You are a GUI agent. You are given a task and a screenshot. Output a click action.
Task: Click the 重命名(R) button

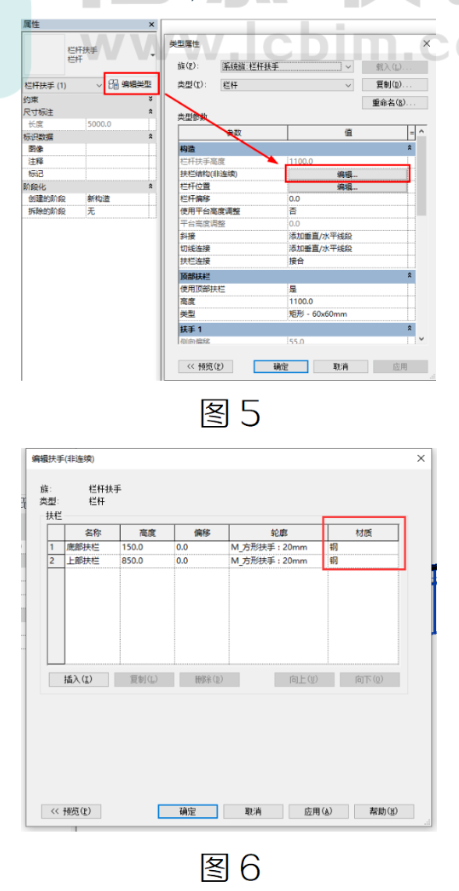395,103
